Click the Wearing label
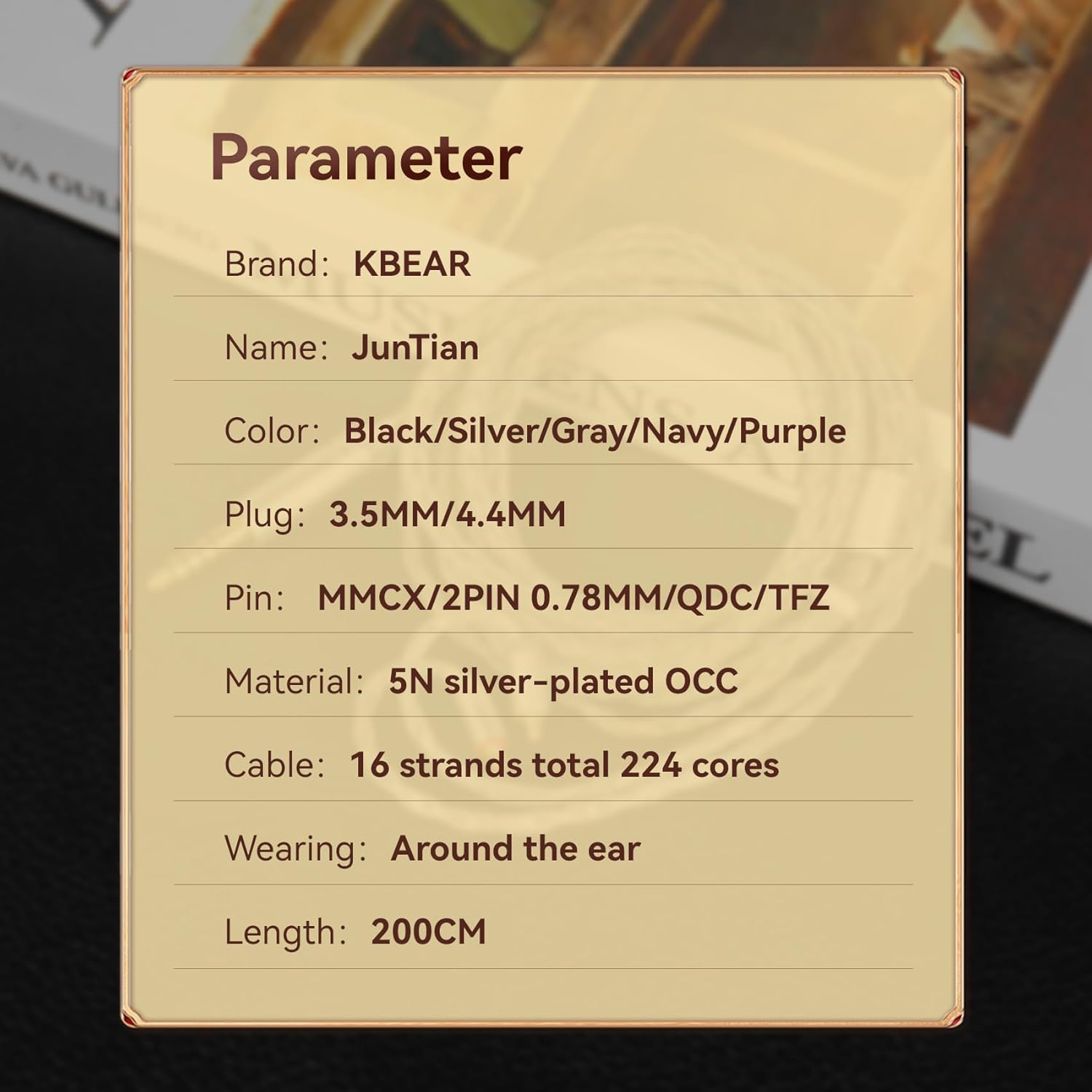1092x1092 pixels. pyautogui.click(x=296, y=850)
